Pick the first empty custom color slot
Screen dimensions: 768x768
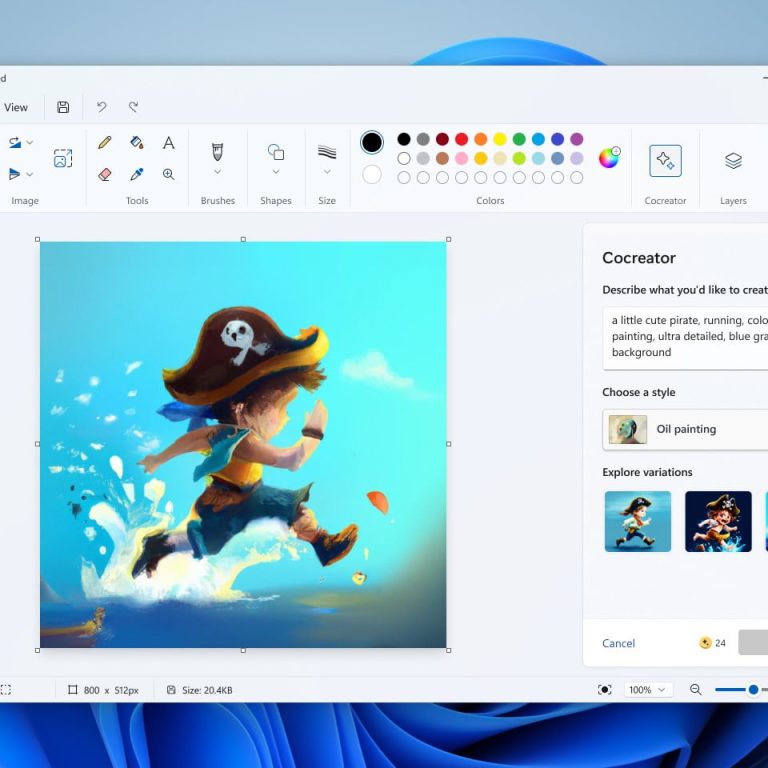tap(404, 177)
